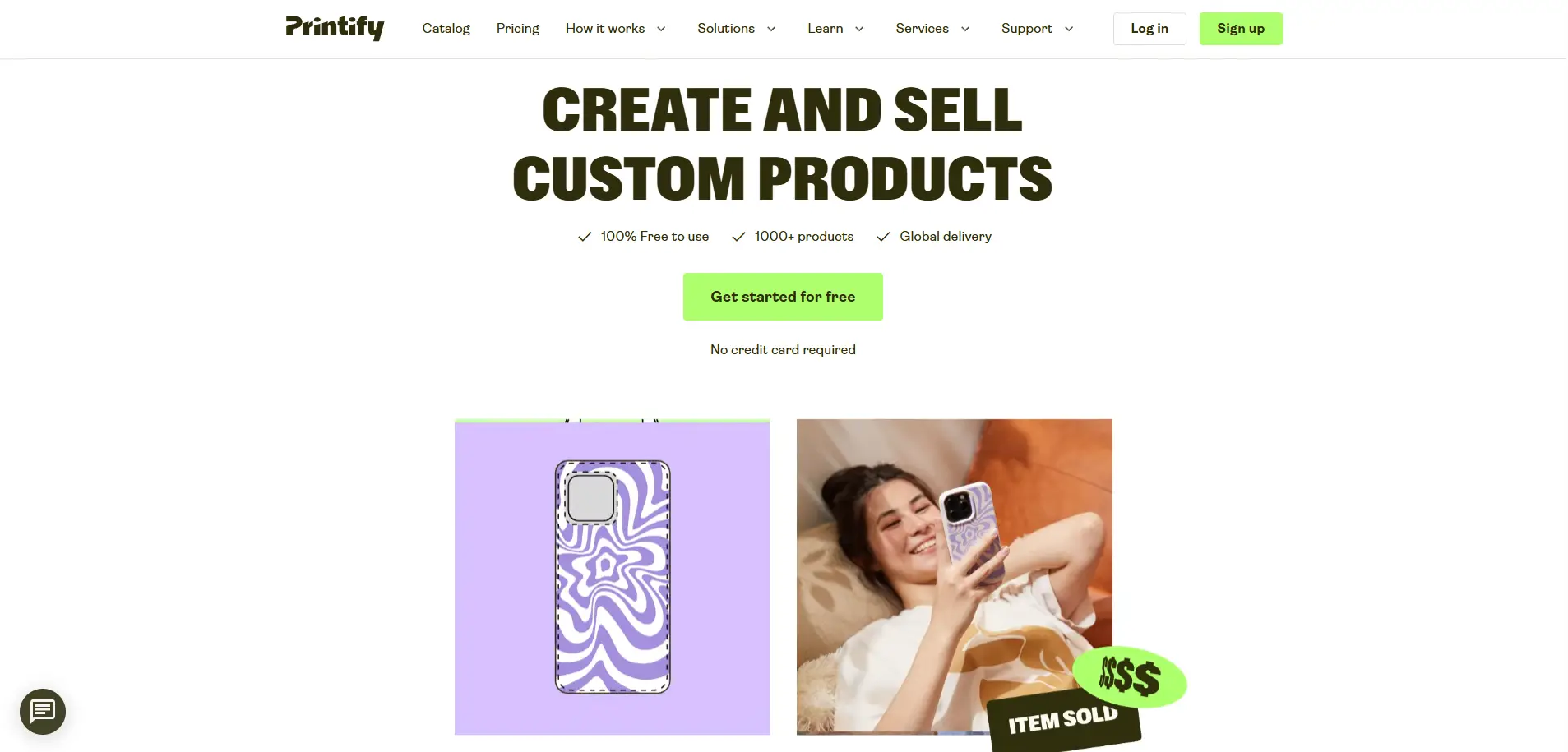
Task: Click the Log in button
Action: tap(1149, 29)
